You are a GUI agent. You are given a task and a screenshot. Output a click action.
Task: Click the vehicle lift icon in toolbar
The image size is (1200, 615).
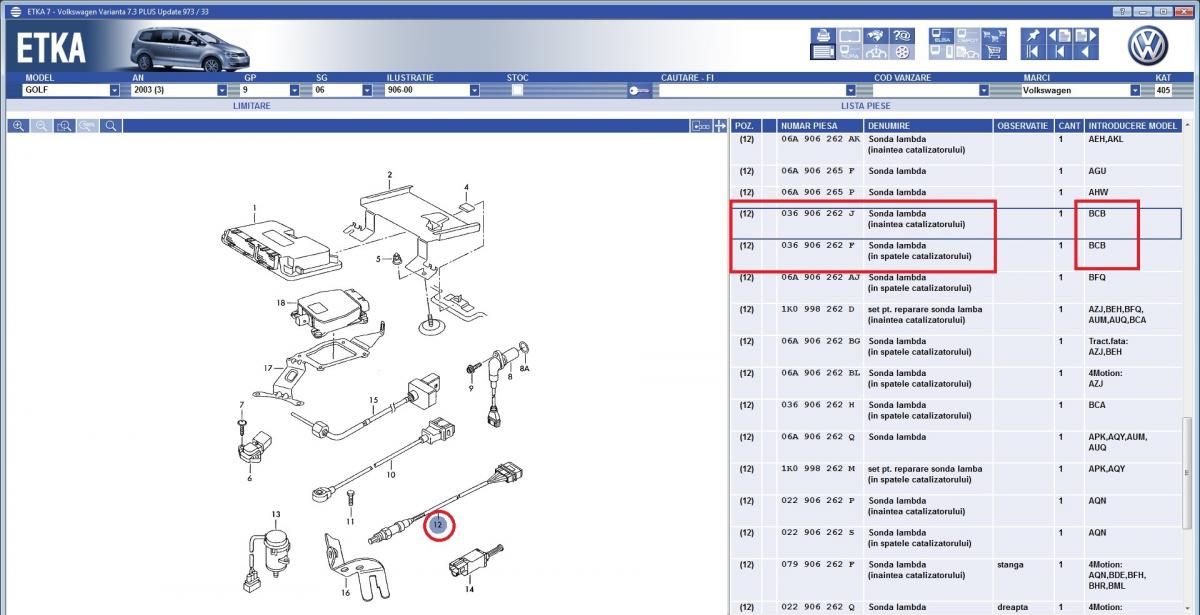tap(877, 53)
